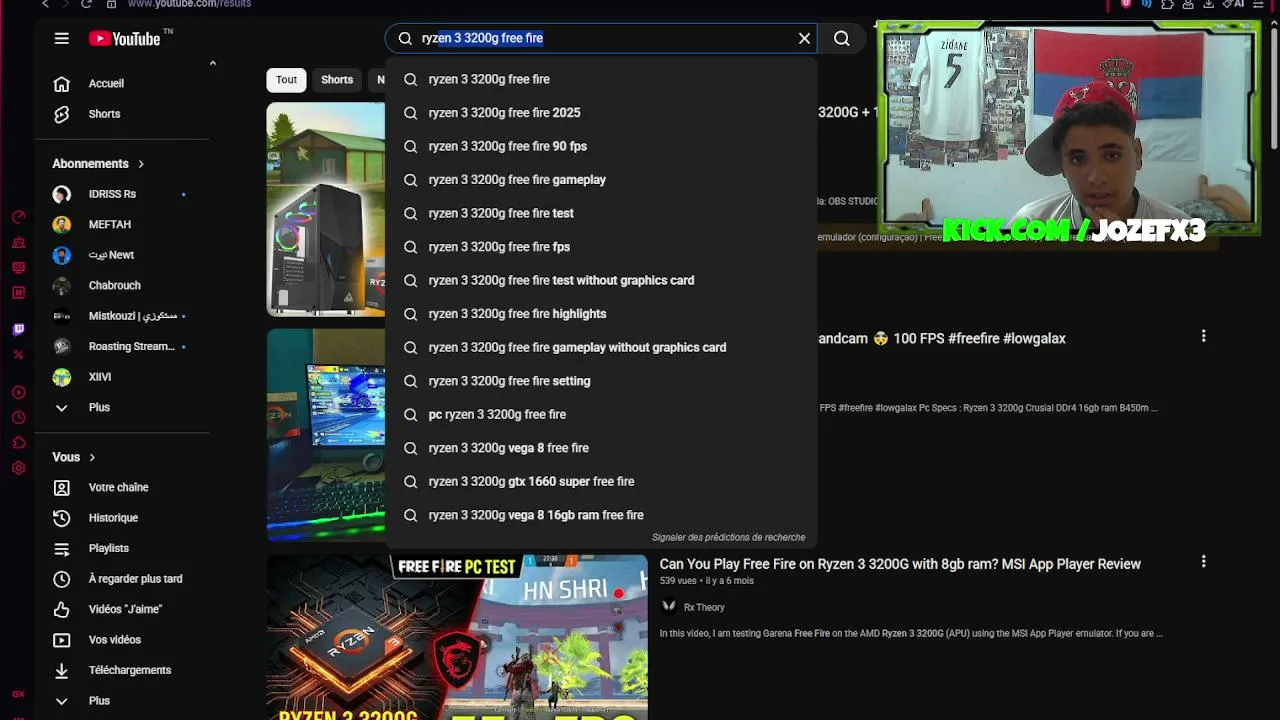Image resolution: width=1280 pixels, height=720 pixels.
Task: Choose suggestion "ryzen 3 3200g free fire highlights"
Action: (600, 314)
